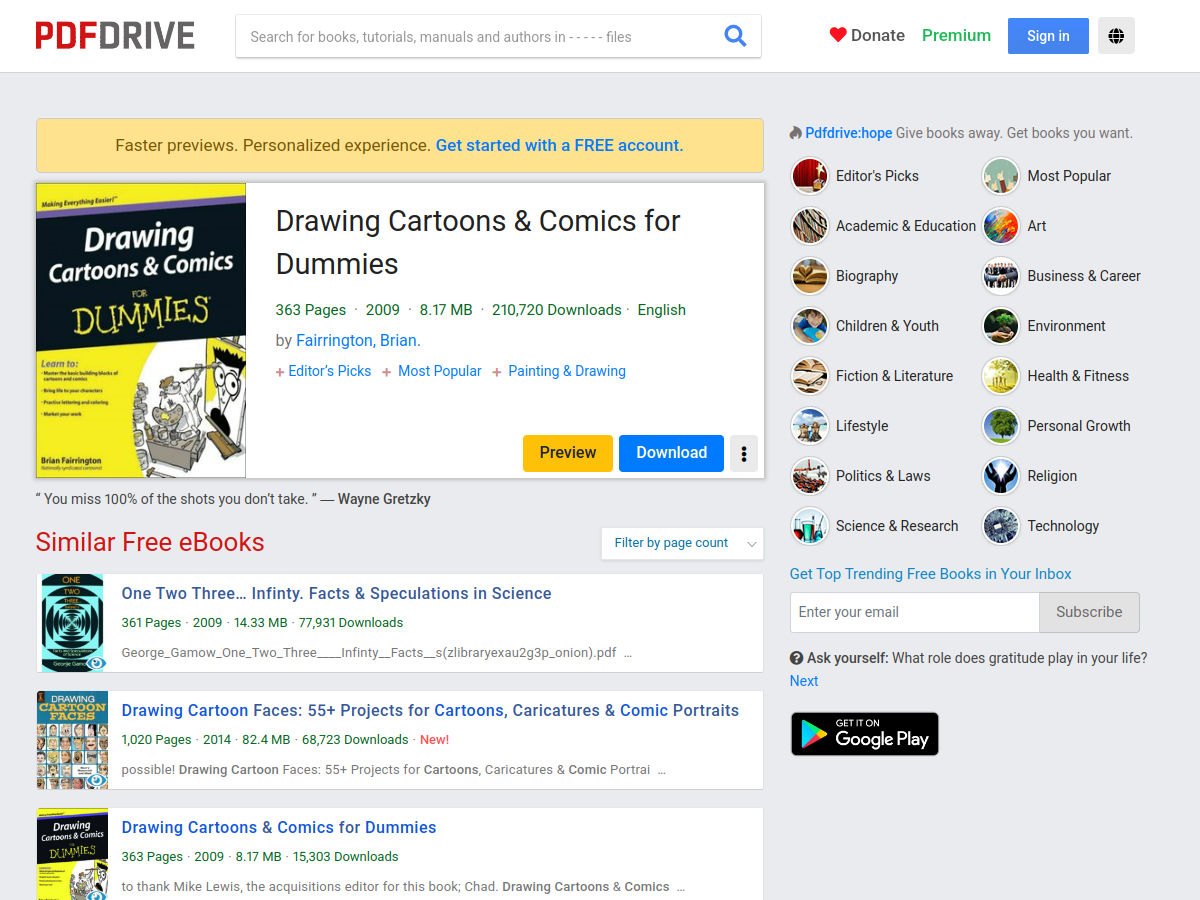Click the Painting & Drawing tag

click(567, 371)
